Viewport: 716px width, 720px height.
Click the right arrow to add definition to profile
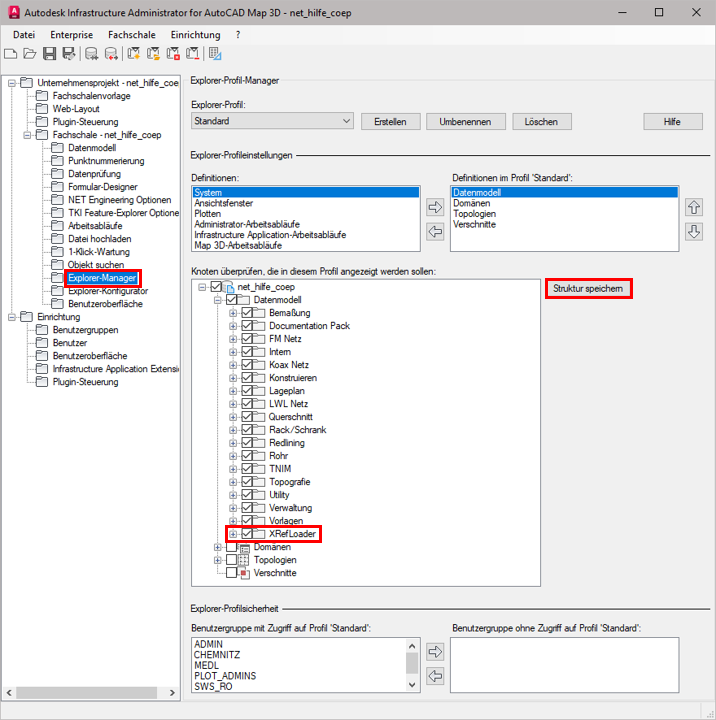[x=435, y=207]
